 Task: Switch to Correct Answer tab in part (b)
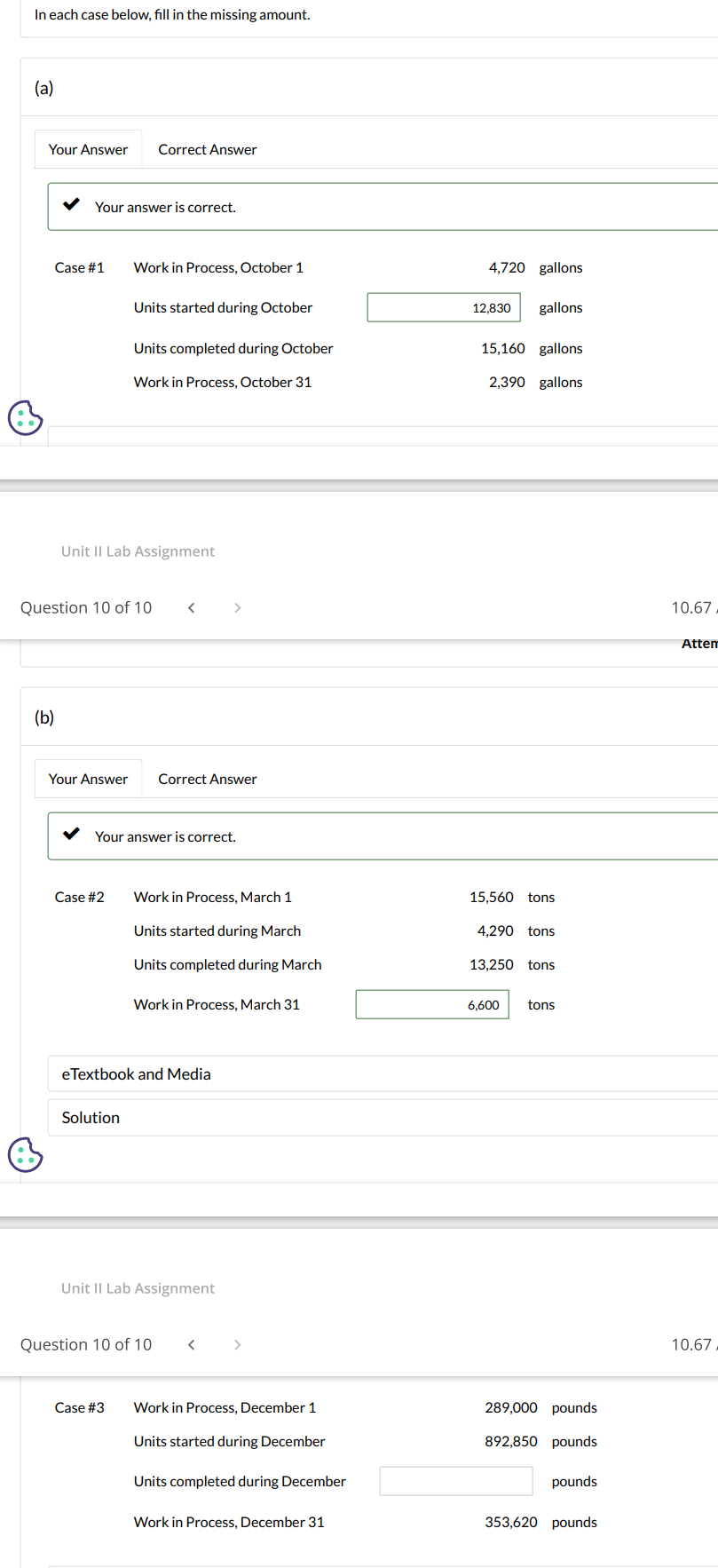208,779
